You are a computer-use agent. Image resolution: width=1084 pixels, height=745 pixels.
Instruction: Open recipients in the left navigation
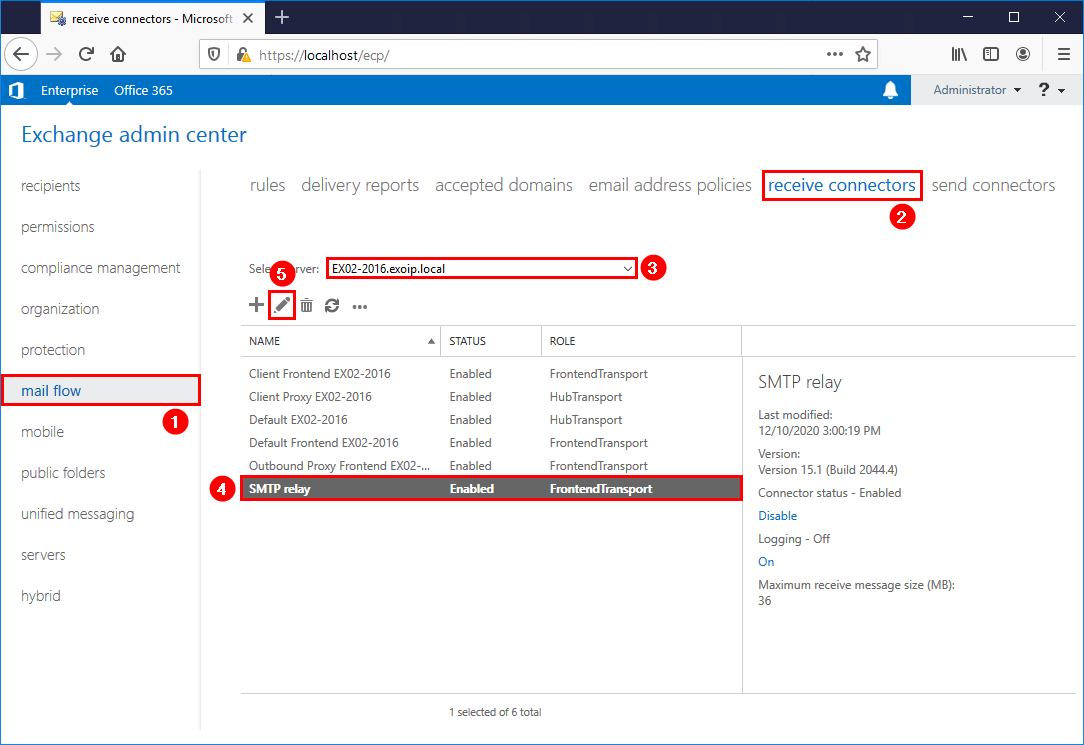tap(50, 186)
